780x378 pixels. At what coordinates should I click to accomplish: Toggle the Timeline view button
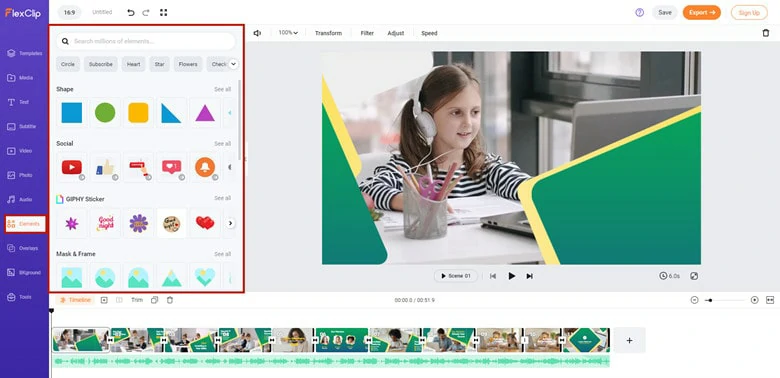(75, 300)
